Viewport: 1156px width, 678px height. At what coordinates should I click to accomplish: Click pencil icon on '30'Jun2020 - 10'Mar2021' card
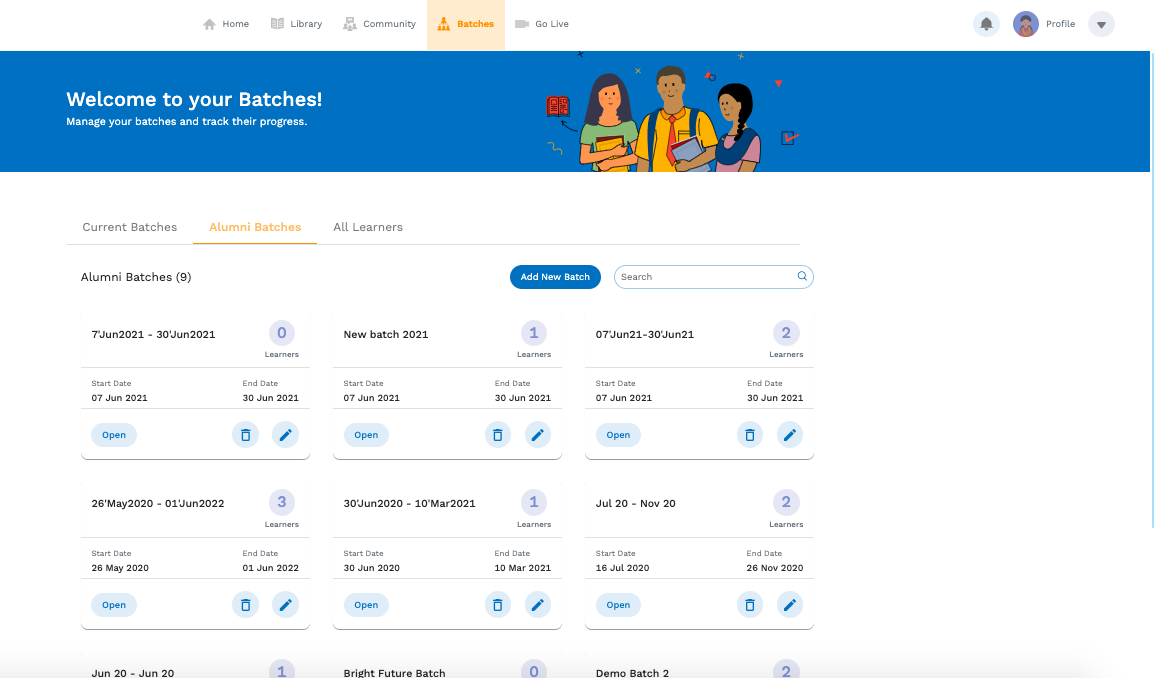(538, 605)
